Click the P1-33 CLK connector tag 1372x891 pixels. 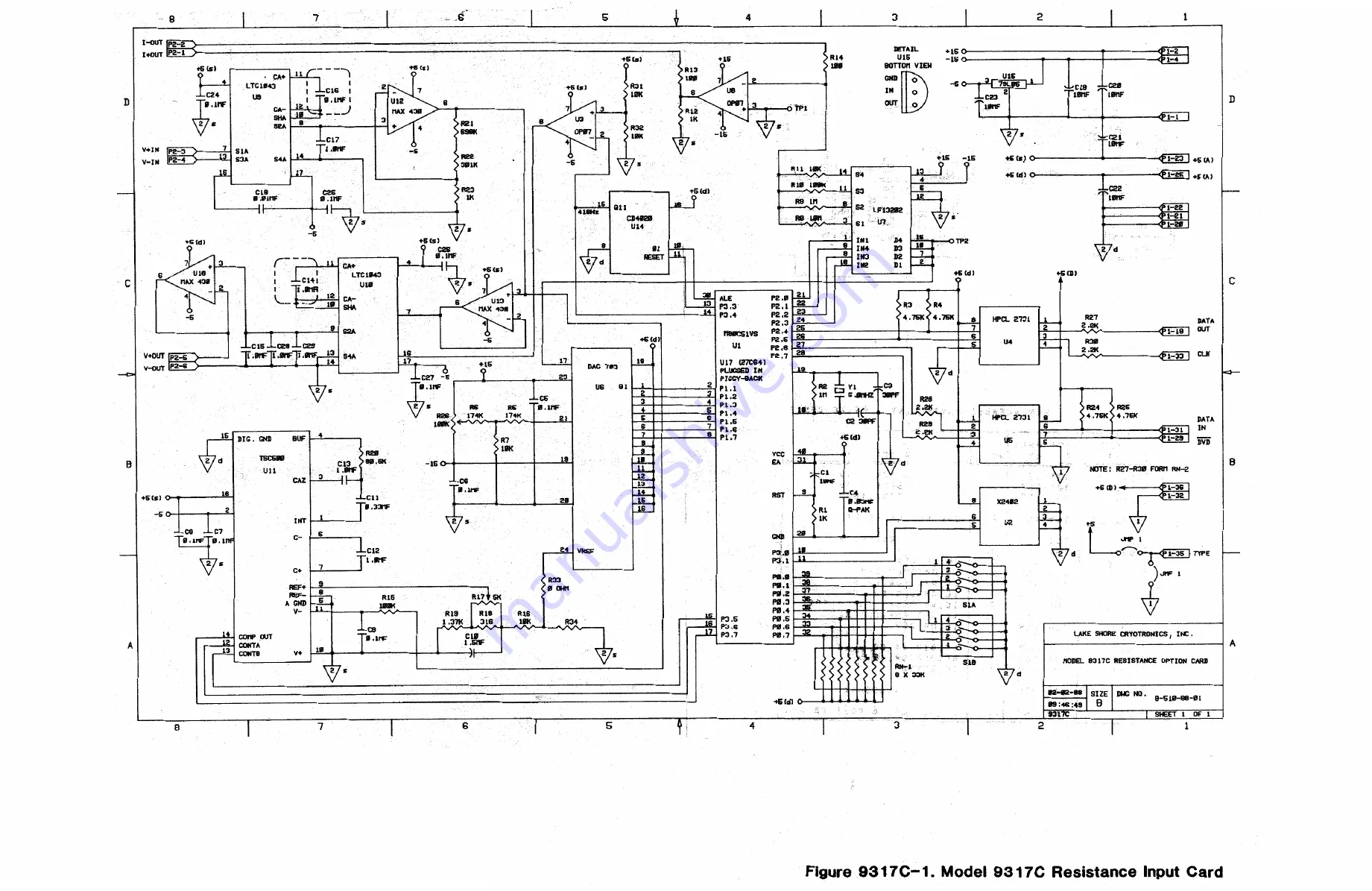click(x=1174, y=356)
